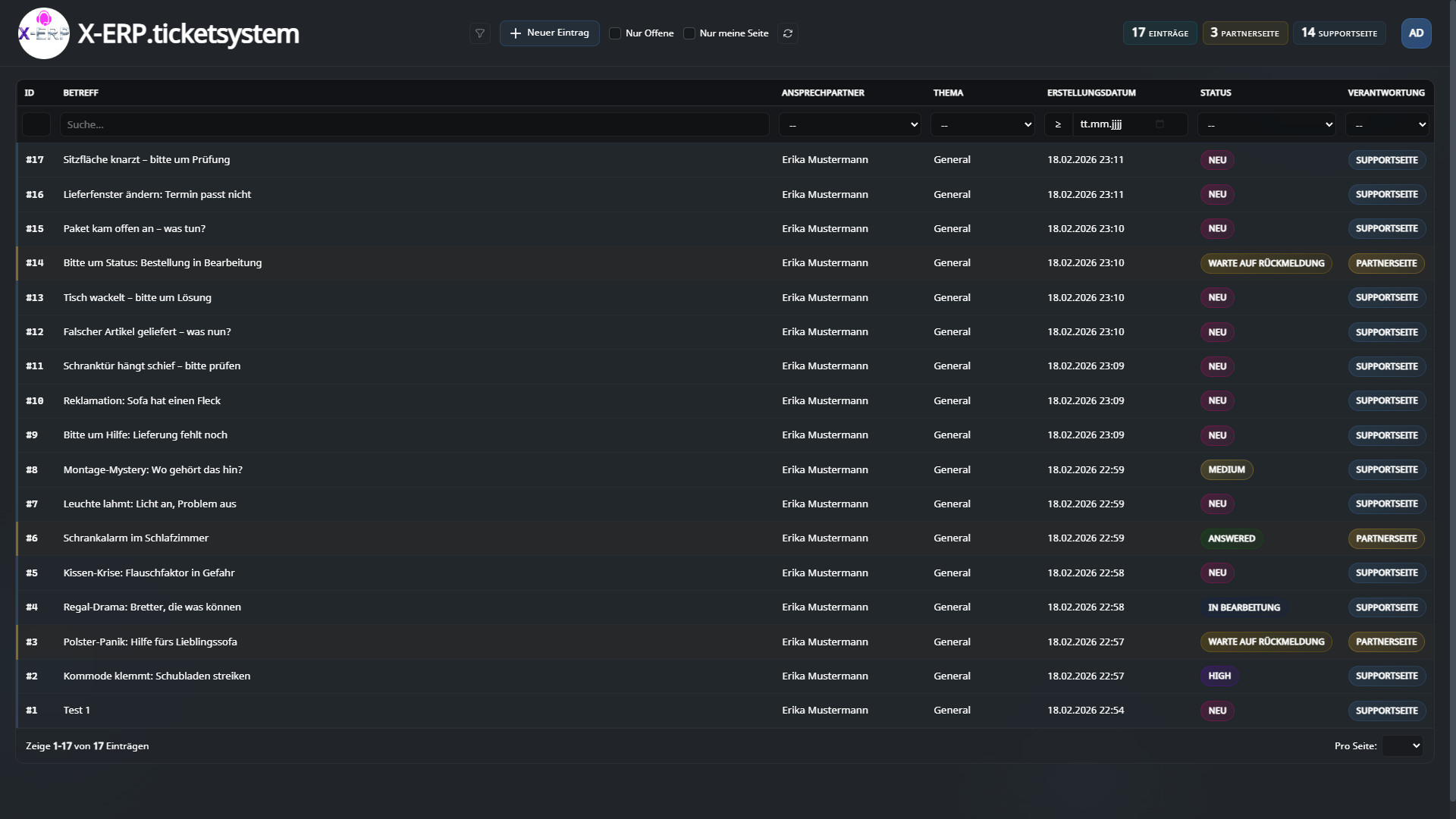Image resolution: width=1456 pixels, height=819 pixels.
Task: Open the Status filter dropdown
Action: click(1266, 124)
